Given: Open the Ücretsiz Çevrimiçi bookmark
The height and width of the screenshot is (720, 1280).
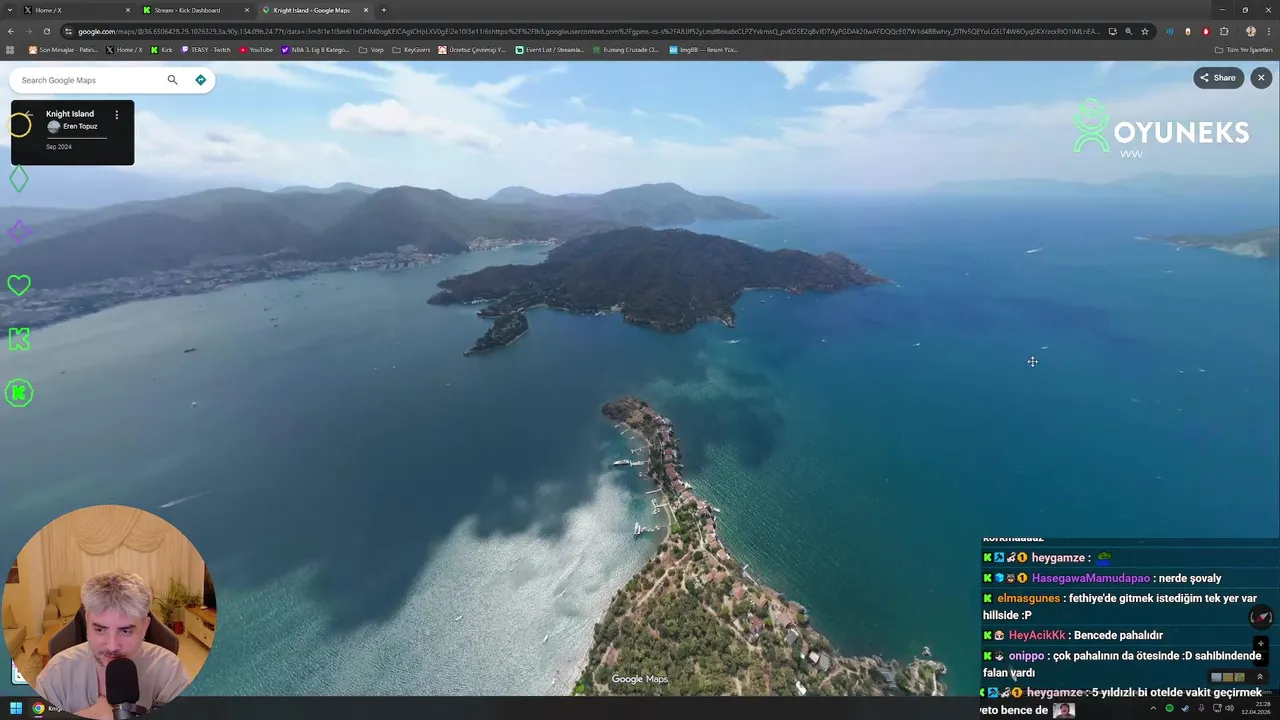Looking at the screenshot, I should pyautogui.click(x=472, y=49).
